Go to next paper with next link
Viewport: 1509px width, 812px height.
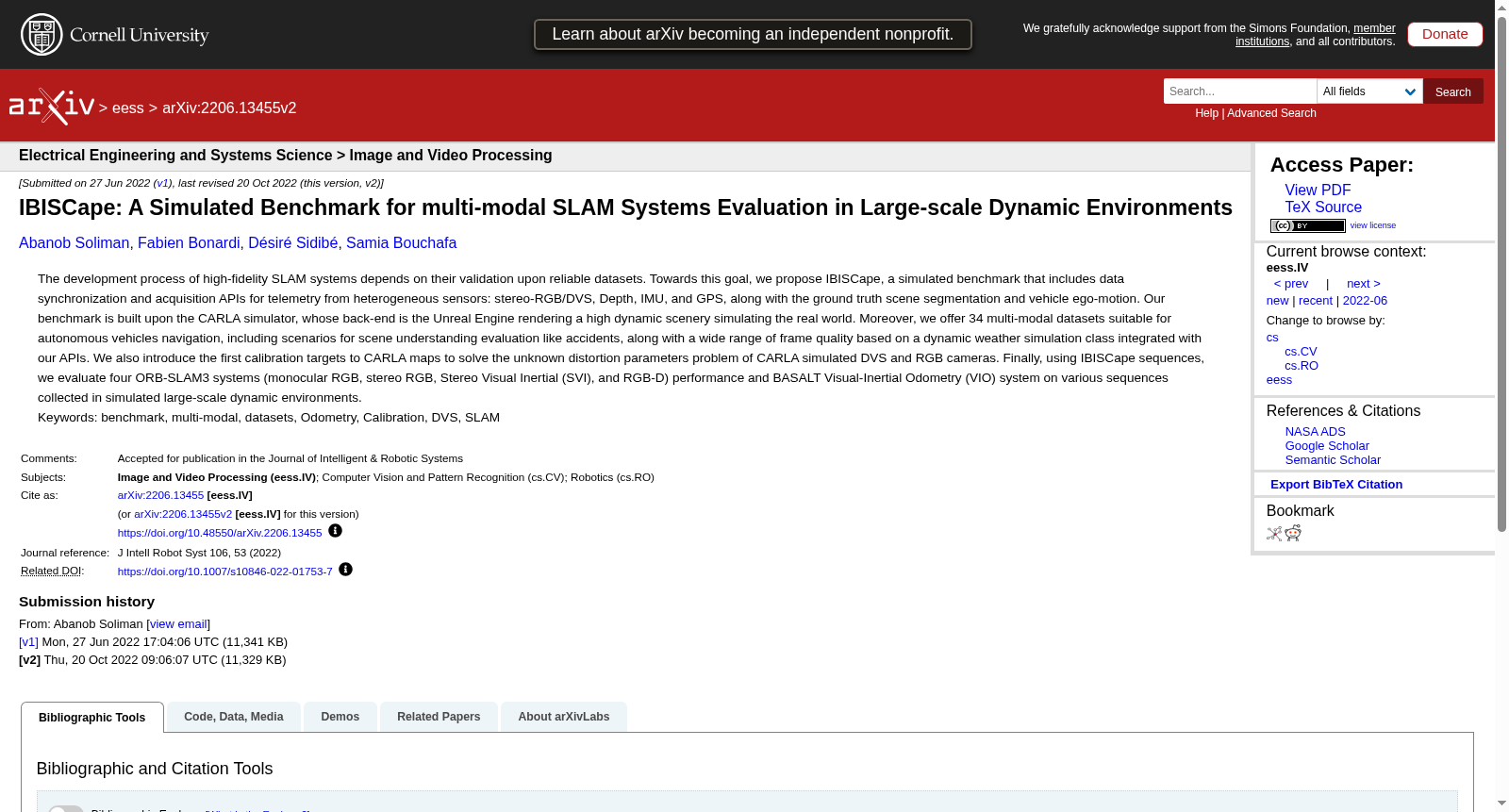coord(1363,284)
